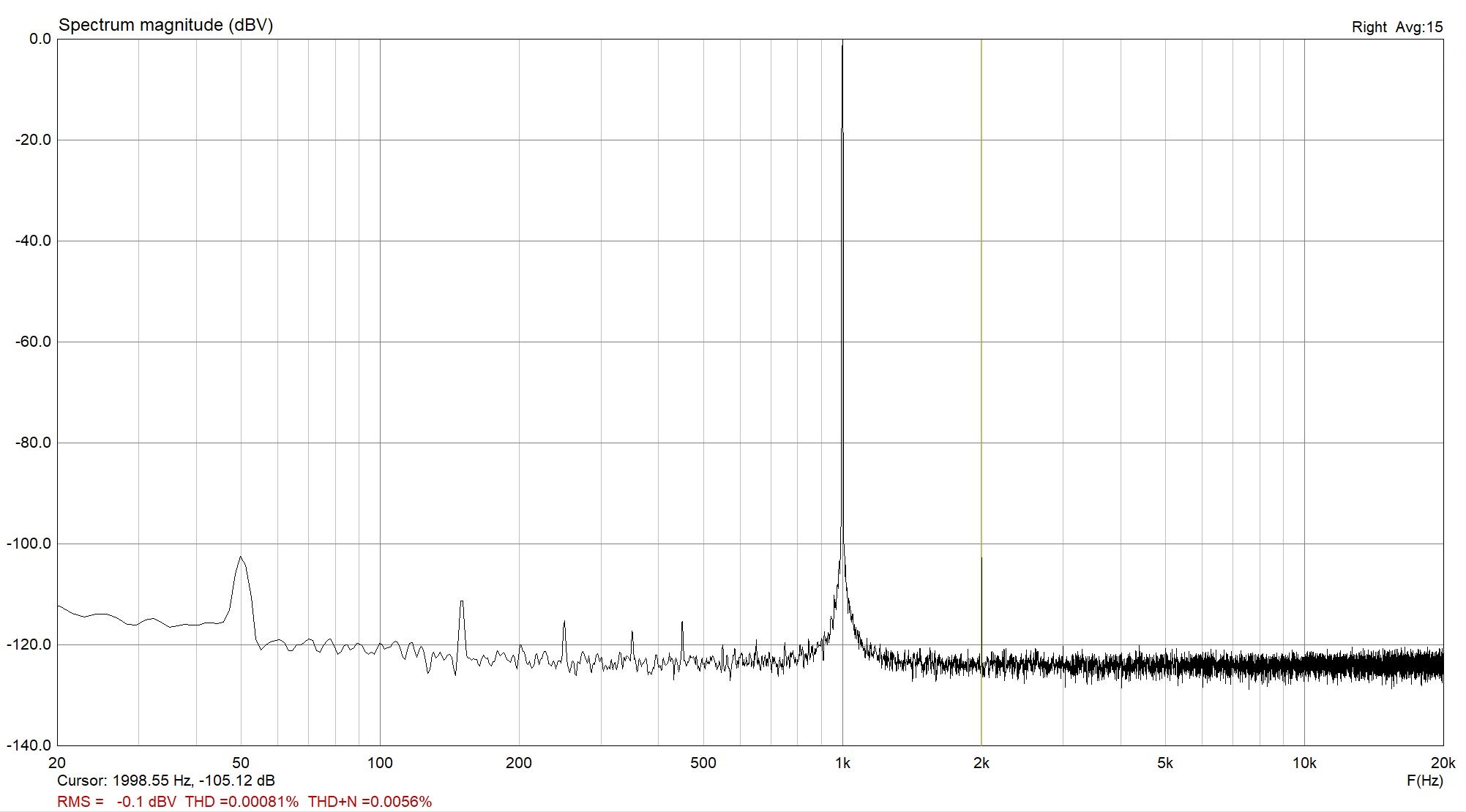This screenshot has height=812, width=1466.
Task: Click the '50' frequency axis label
Action: (241, 763)
